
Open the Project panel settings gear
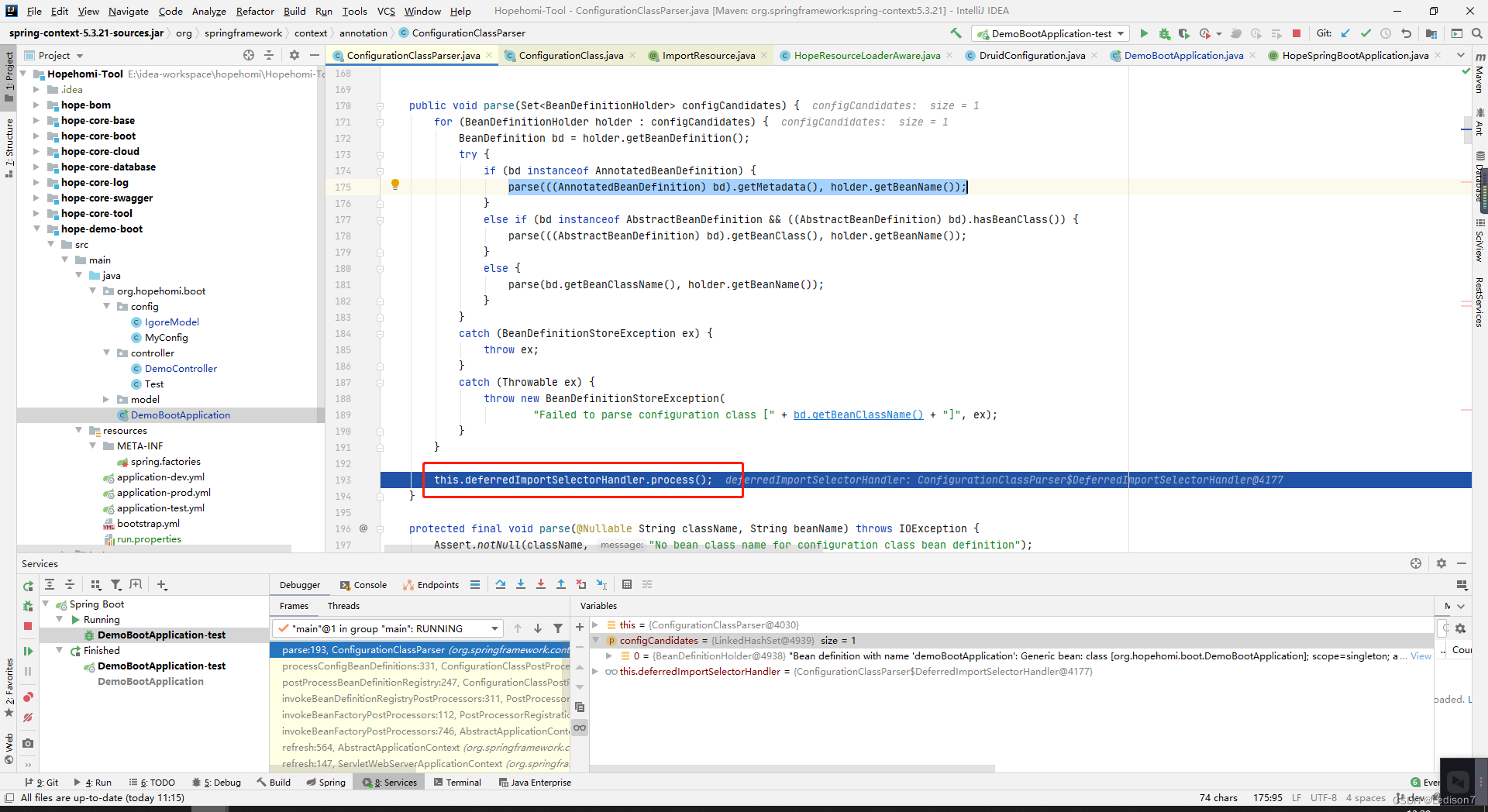click(x=294, y=55)
